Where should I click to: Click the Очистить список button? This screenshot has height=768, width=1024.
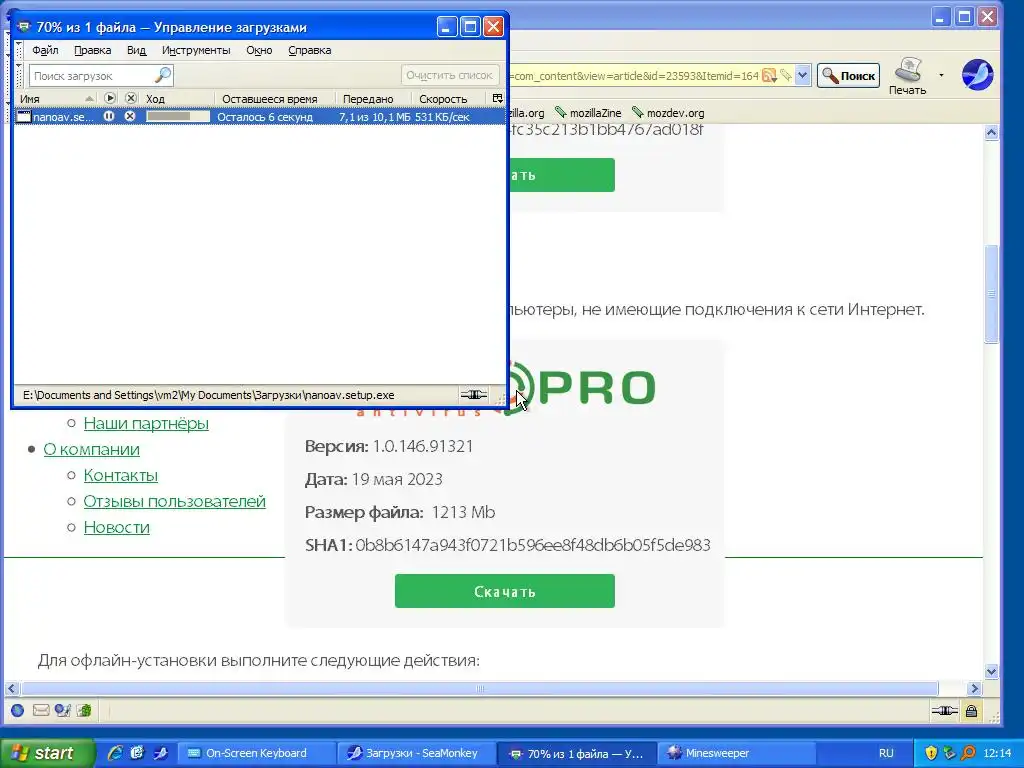point(450,75)
